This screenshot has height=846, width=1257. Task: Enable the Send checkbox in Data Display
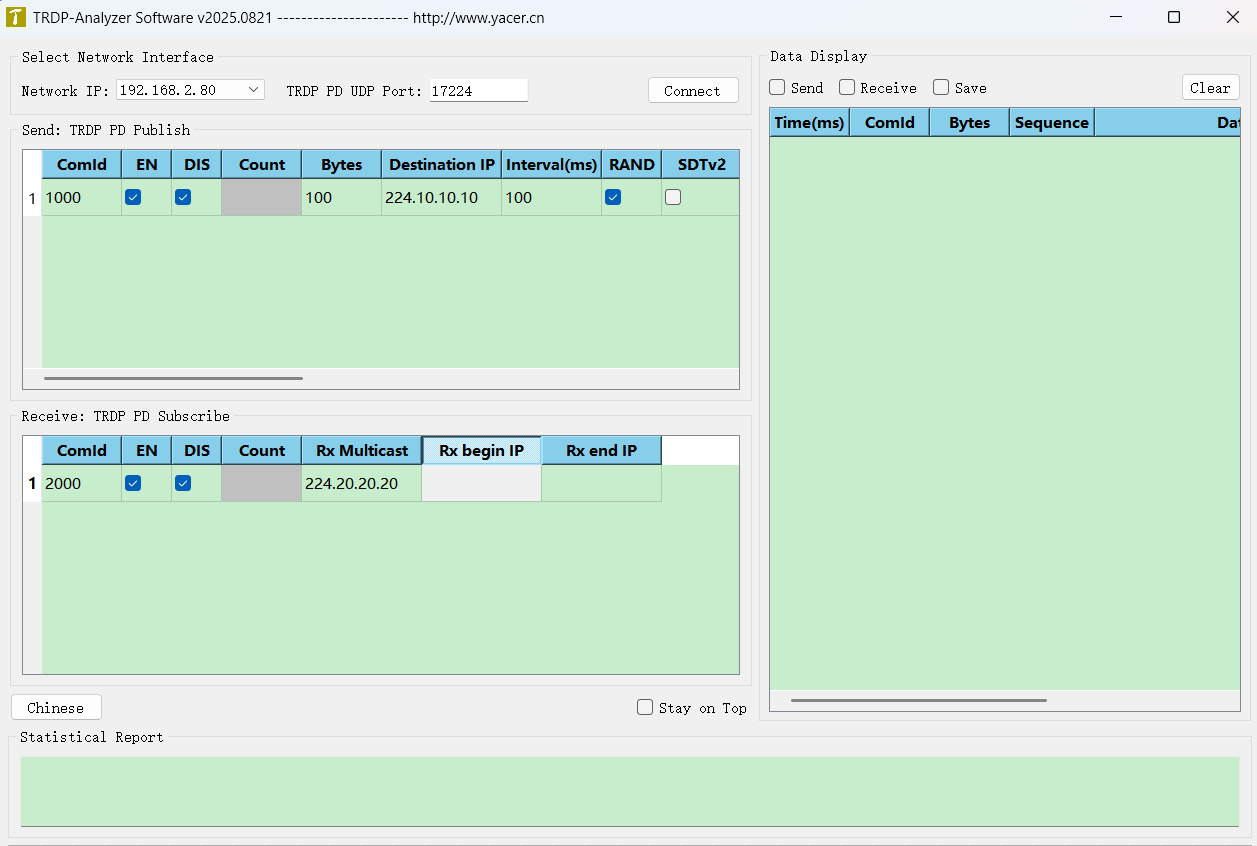(x=777, y=87)
